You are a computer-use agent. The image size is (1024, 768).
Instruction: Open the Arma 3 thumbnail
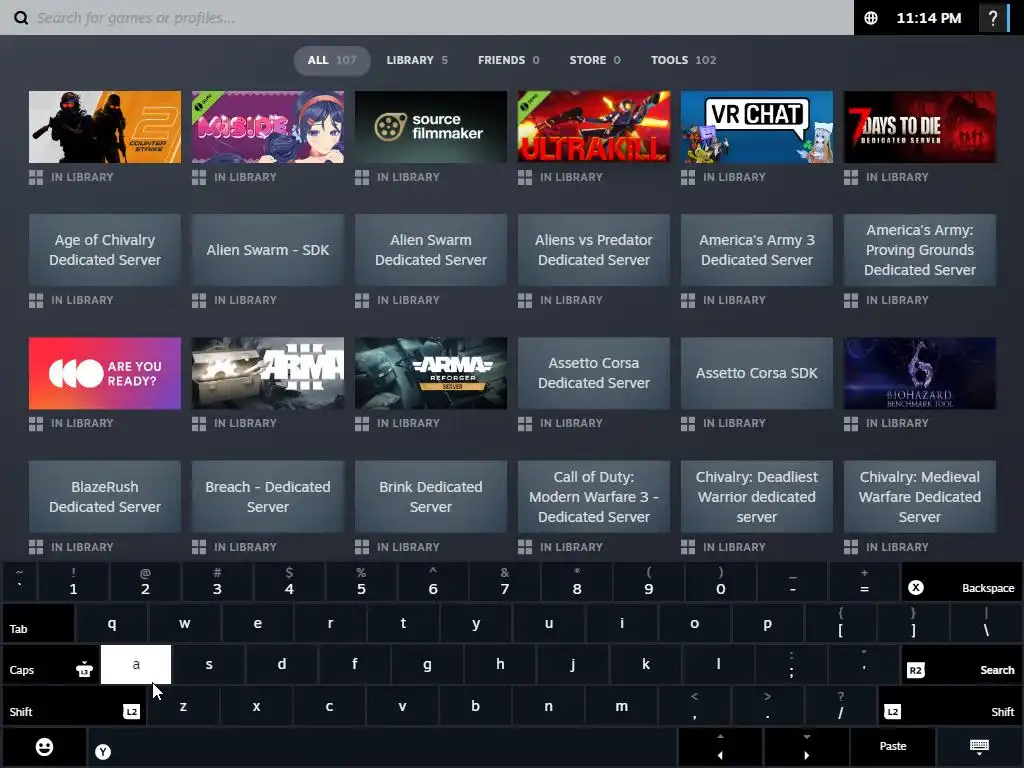268,374
